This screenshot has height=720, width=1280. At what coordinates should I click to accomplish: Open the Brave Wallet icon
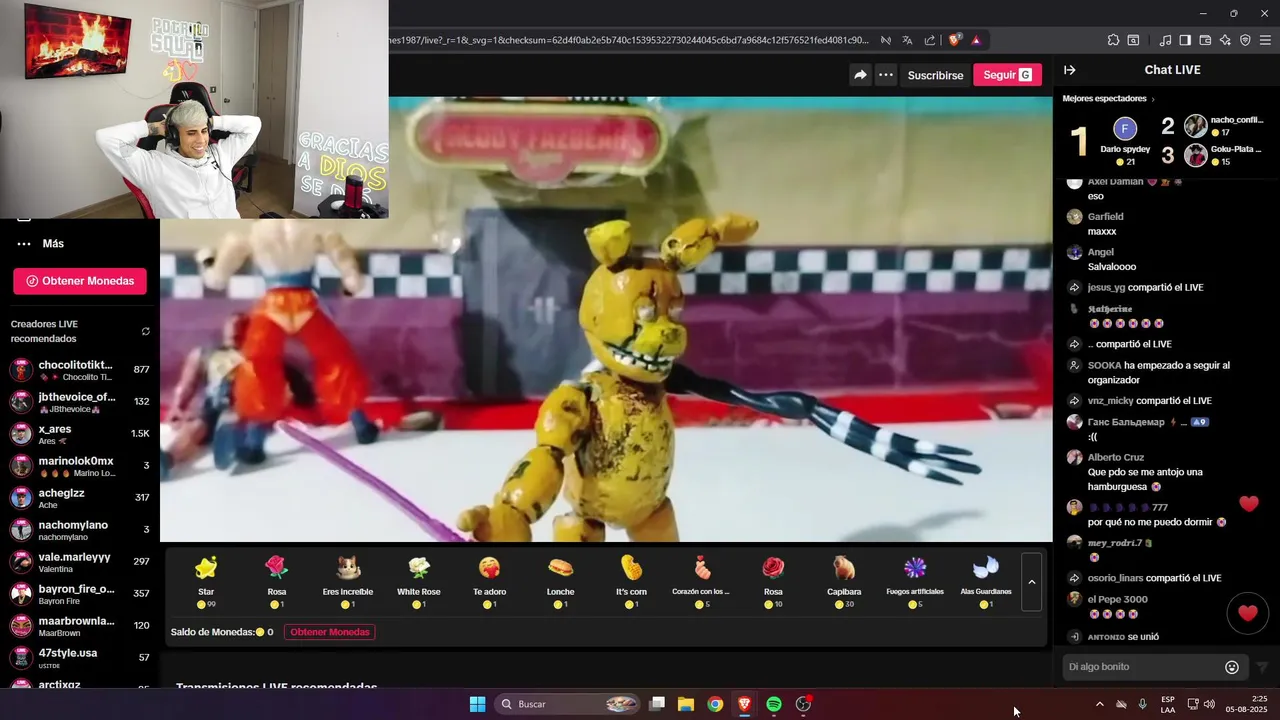tap(1205, 40)
